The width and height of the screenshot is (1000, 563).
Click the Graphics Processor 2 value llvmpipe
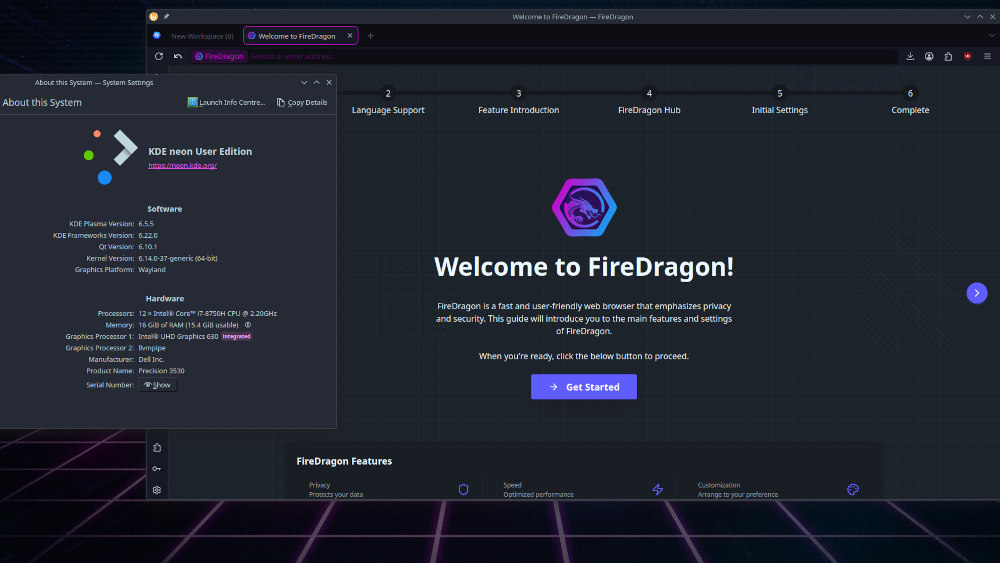152,347
